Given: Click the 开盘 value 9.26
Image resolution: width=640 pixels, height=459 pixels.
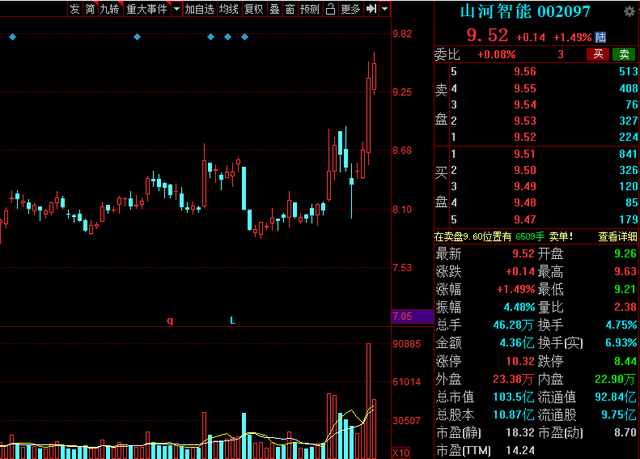Looking at the screenshot, I should 625,254.
